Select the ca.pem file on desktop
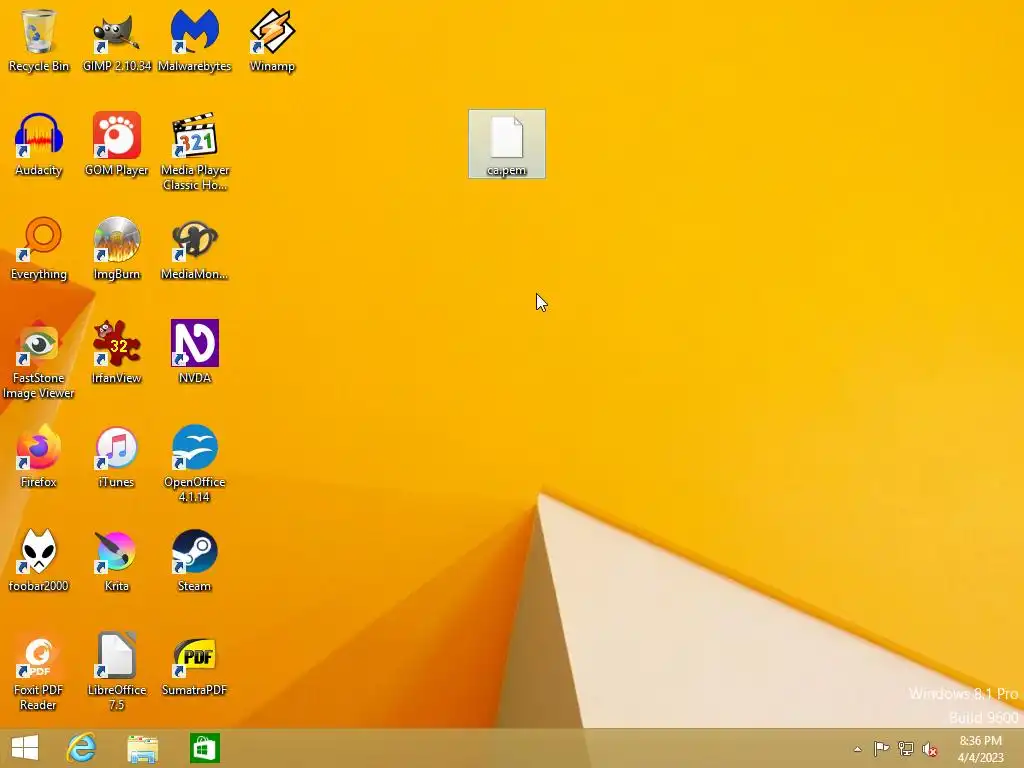 coord(507,144)
